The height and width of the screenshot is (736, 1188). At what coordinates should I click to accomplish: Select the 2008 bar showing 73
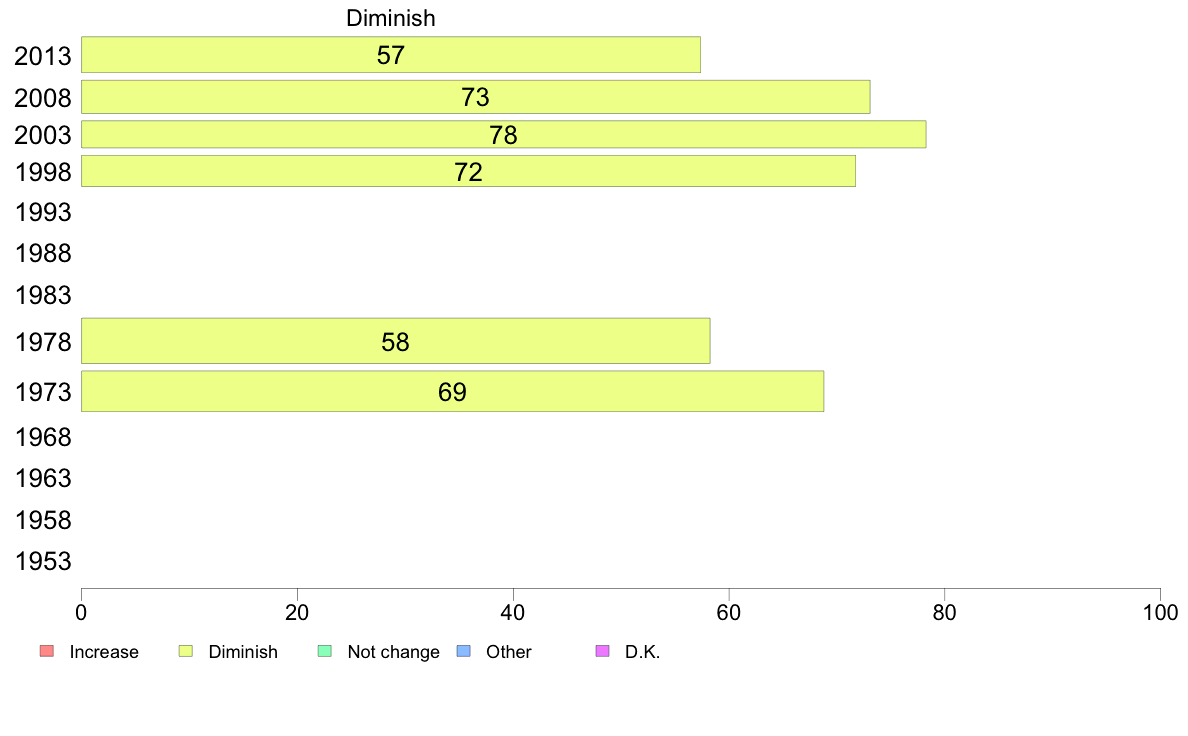tap(476, 97)
